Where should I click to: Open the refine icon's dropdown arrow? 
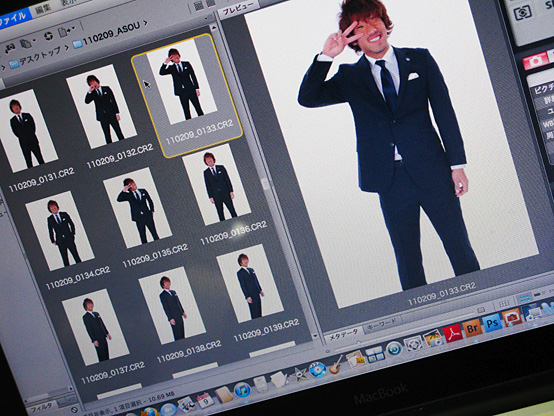pyautogui.click(x=34, y=40)
